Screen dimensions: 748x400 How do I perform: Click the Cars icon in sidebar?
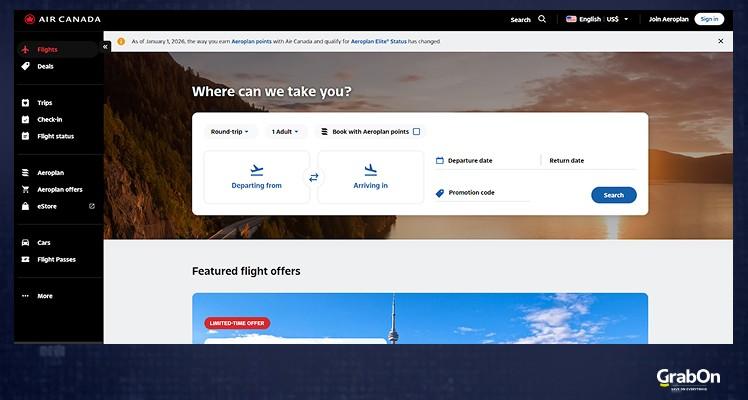click(x=25, y=243)
